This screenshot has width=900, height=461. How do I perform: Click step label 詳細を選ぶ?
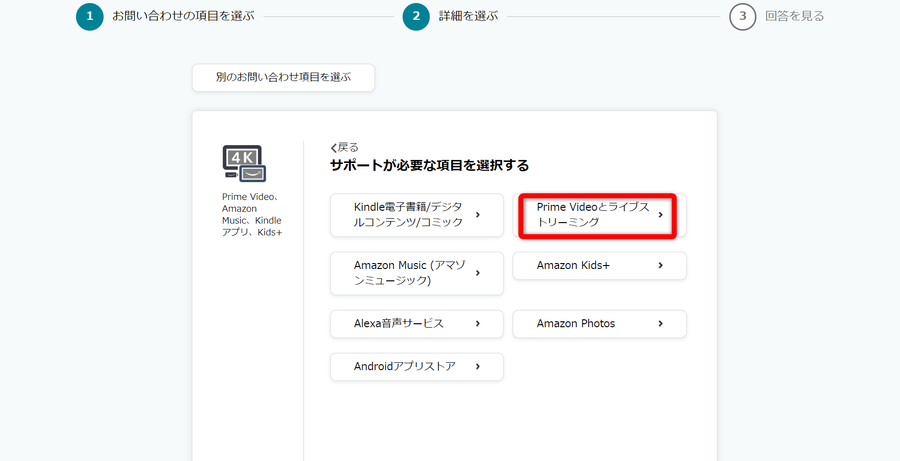click(x=468, y=17)
